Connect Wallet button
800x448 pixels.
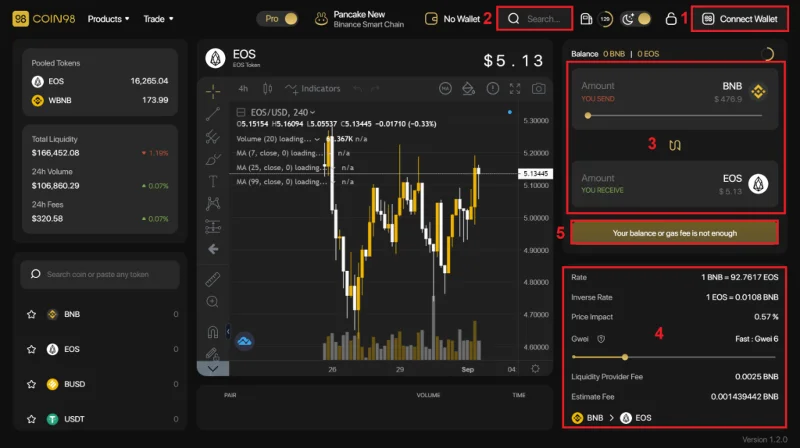point(739,19)
